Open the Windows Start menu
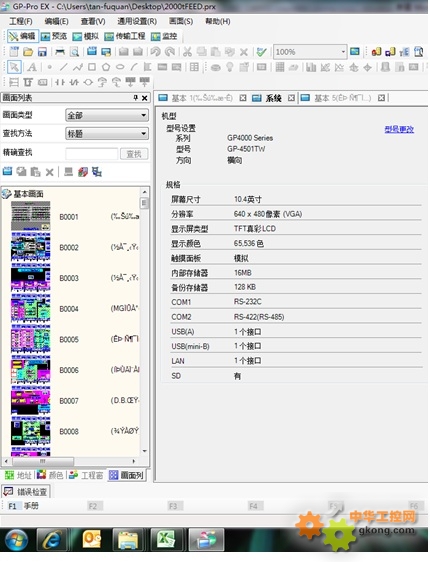430x562 pixels. pyautogui.click(x=16, y=539)
